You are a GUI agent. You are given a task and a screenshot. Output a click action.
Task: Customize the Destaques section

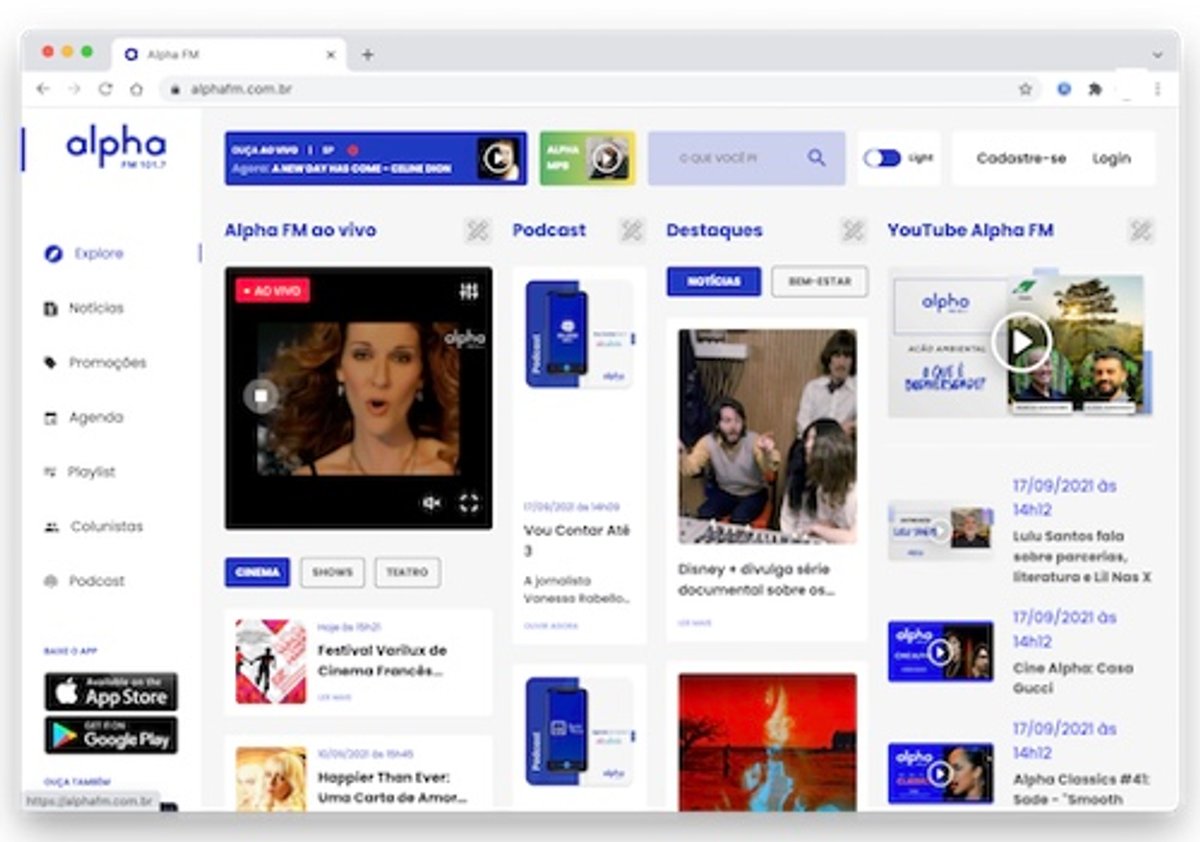pos(852,231)
